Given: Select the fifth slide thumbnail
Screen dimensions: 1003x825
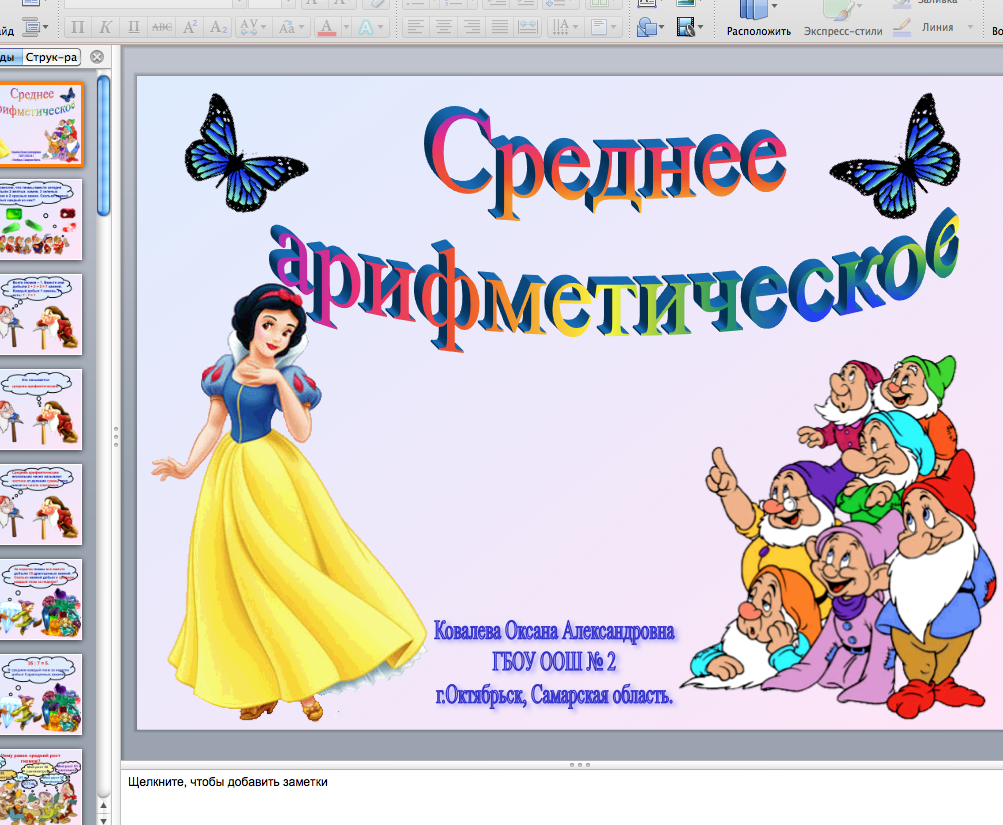Looking at the screenshot, I should pyautogui.click(x=40, y=504).
